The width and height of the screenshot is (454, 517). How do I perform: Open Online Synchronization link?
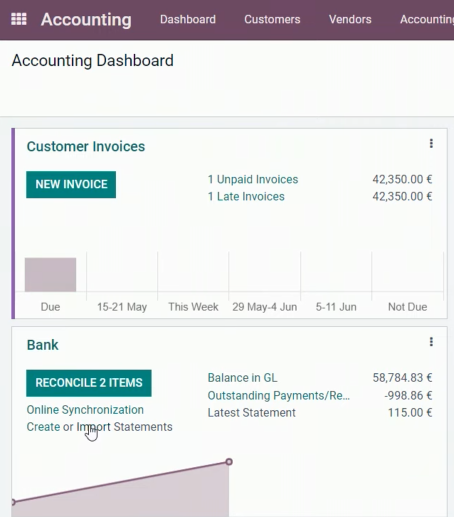click(85, 410)
